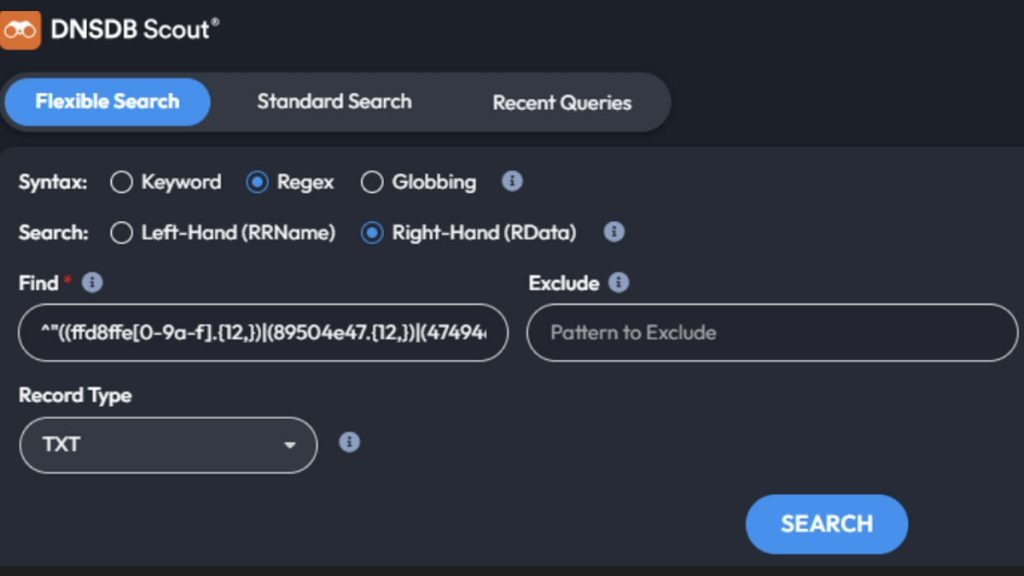Open the info icon next to Exclude
Viewport: 1024px width, 576px height.
(x=619, y=283)
